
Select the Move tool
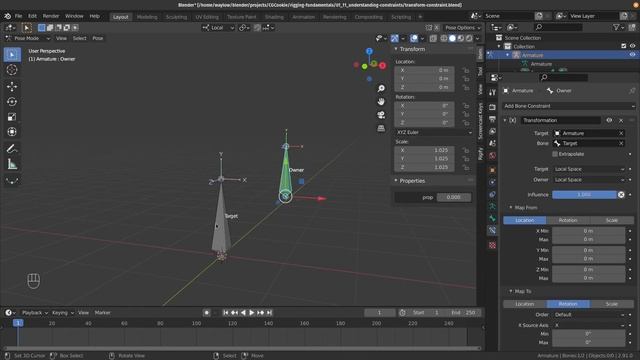[12, 86]
